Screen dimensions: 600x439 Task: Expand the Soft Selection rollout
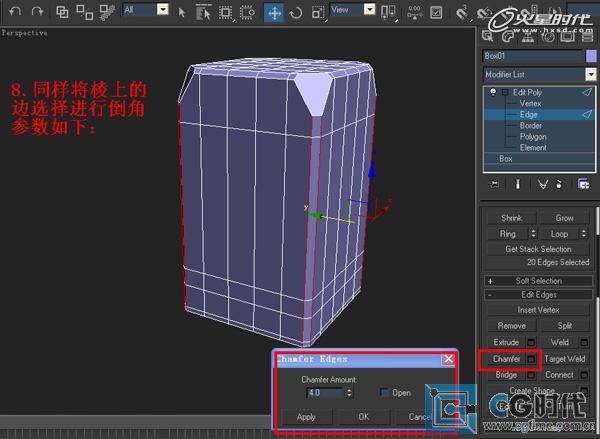(538, 281)
